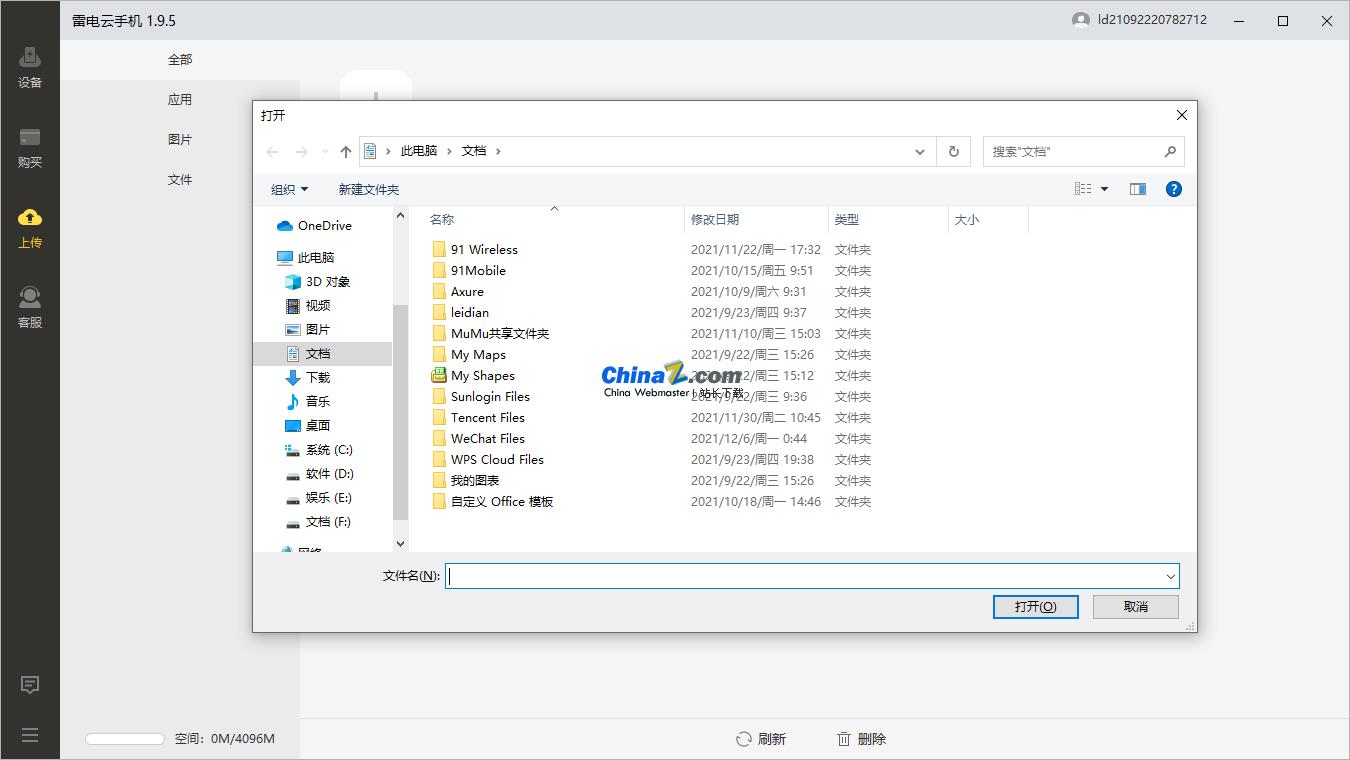Click the 文件名 filename input field
The width and height of the screenshot is (1350, 760).
[804, 576]
